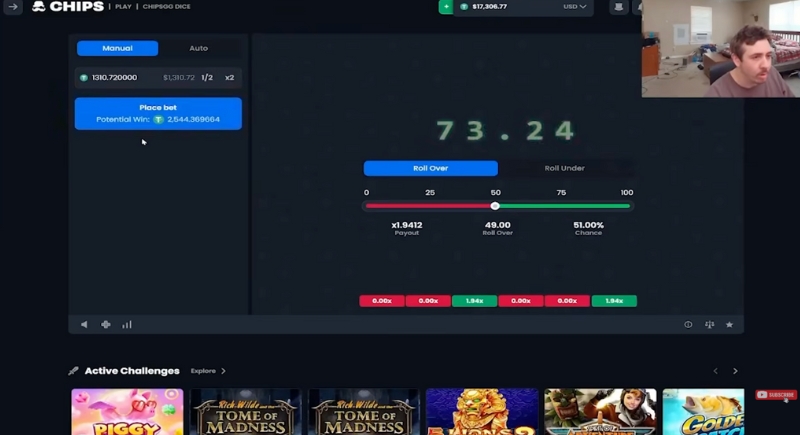Go to next challenges with right arrow
This screenshot has width=800, height=435.
pos(735,371)
